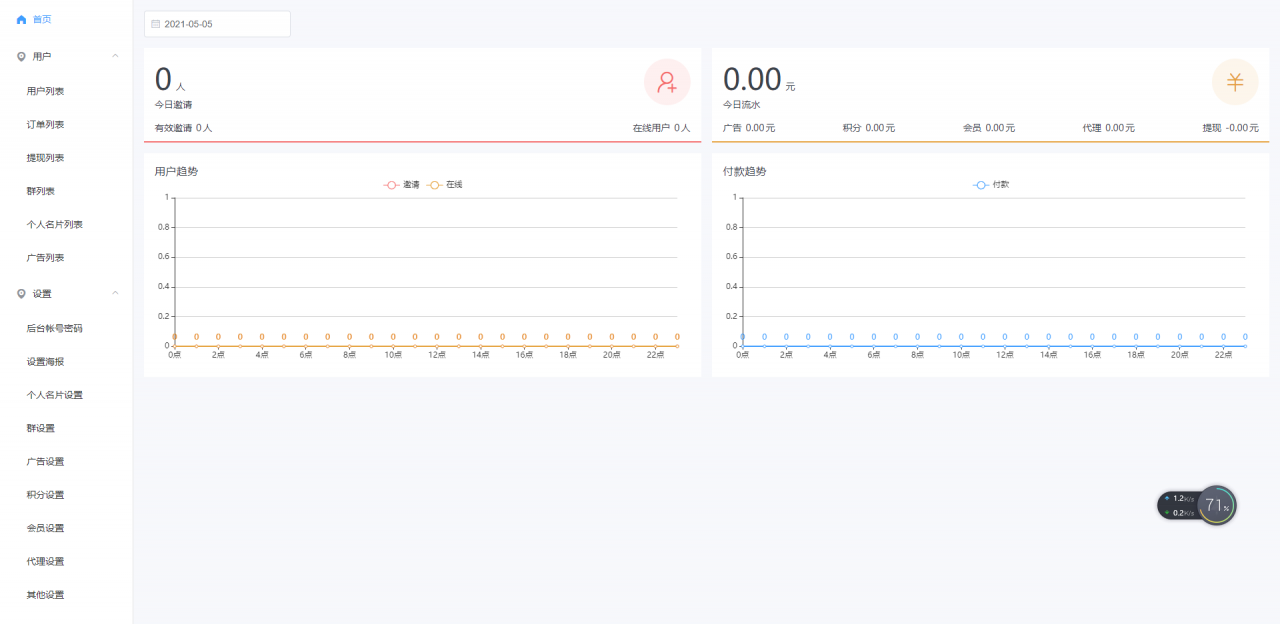This screenshot has height=624, width=1280.
Task: Click the calendar icon in the date field
Action: click(155, 24)
